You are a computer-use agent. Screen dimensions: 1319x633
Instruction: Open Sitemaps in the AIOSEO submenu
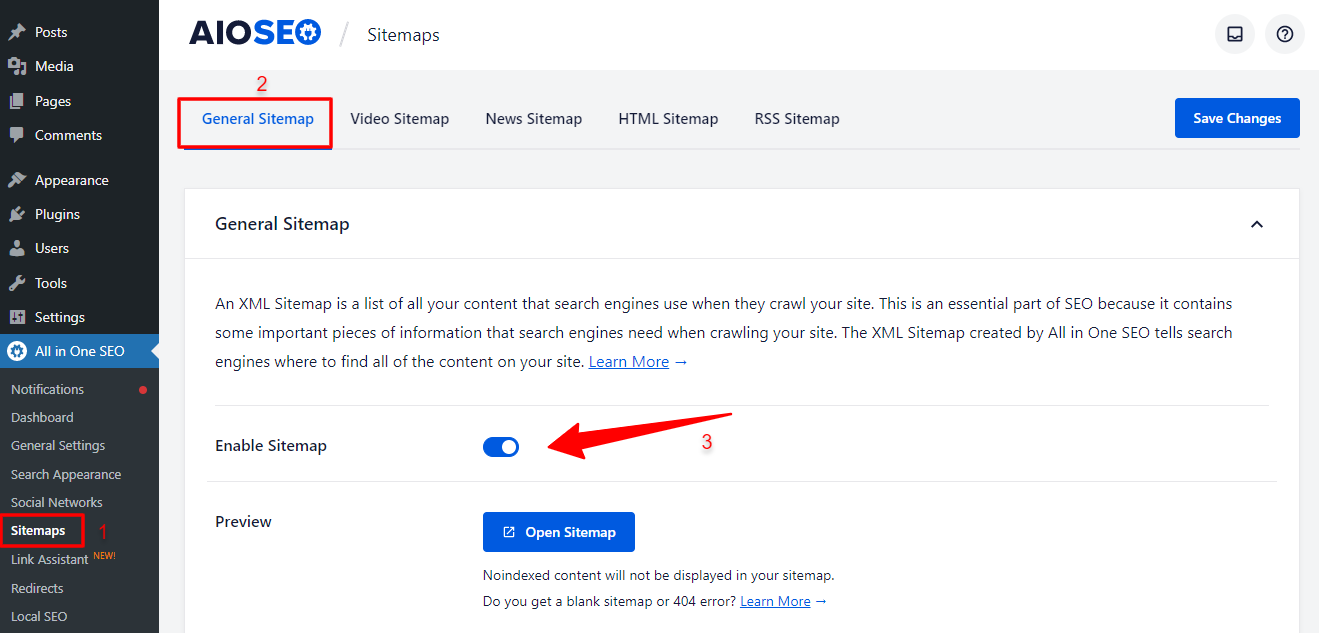coord(38,530)
